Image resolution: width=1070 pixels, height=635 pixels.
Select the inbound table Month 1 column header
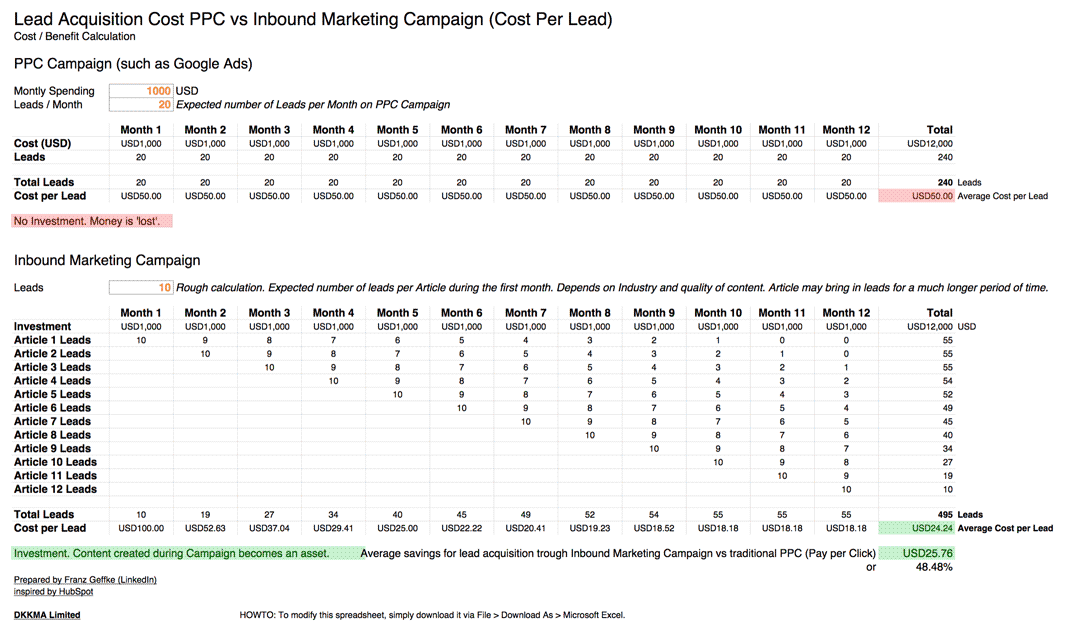click(141, 313)
